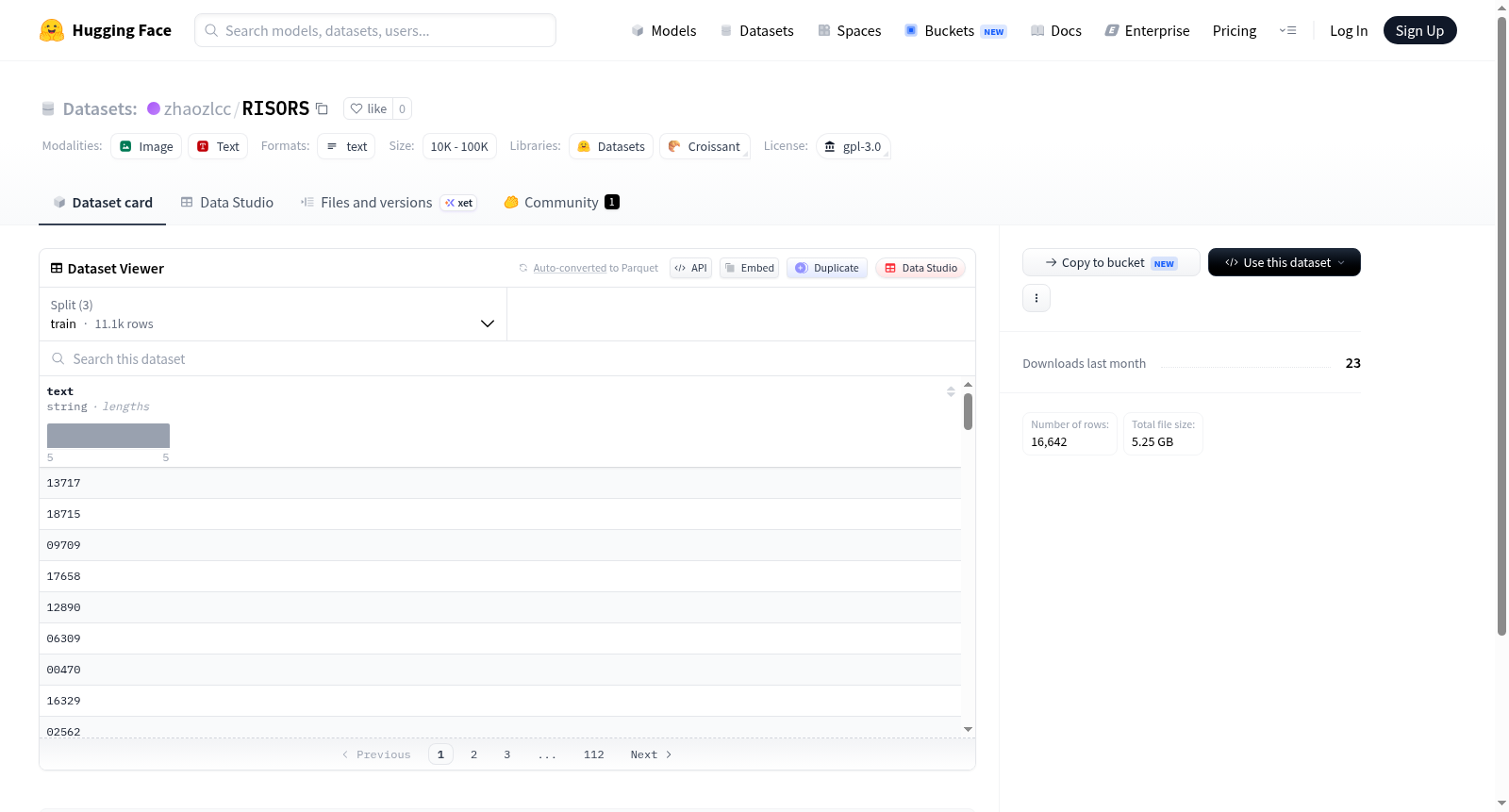Click the Previous page button
The height and width of the screenshot is (812, 1509).
(376, 754)
